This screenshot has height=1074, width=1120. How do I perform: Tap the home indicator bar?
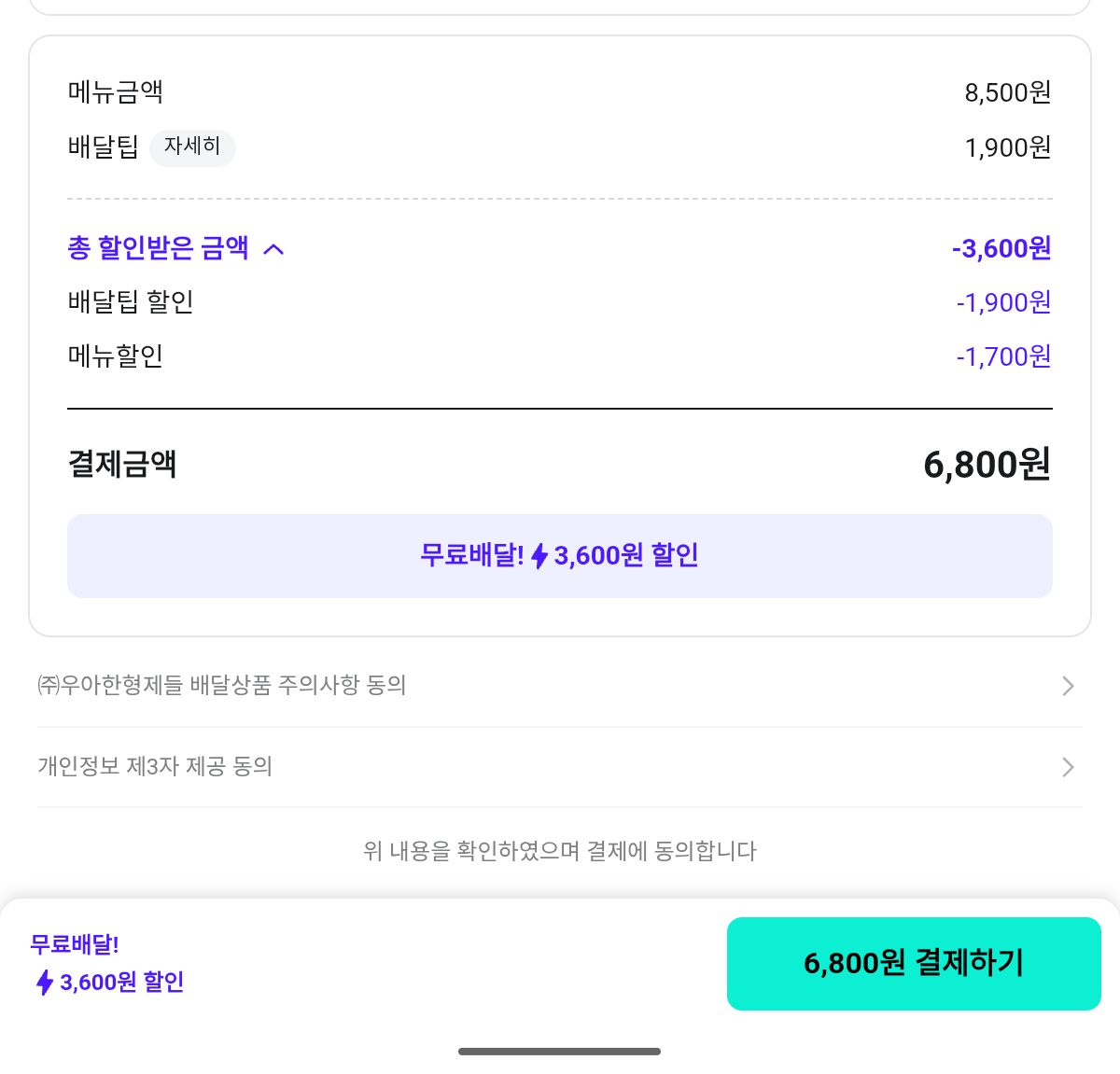[559, 1052]
